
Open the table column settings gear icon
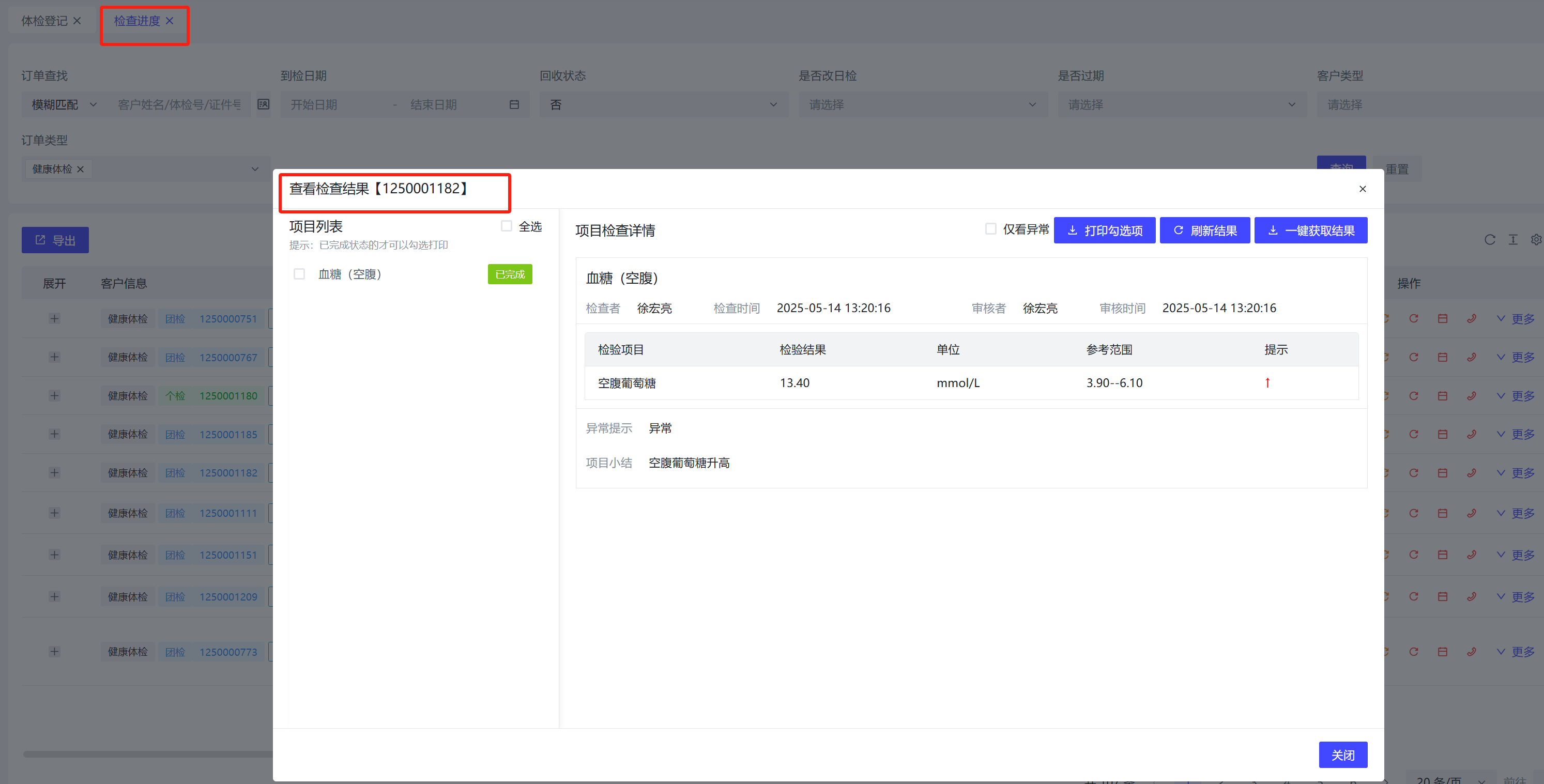[1536, 240]
